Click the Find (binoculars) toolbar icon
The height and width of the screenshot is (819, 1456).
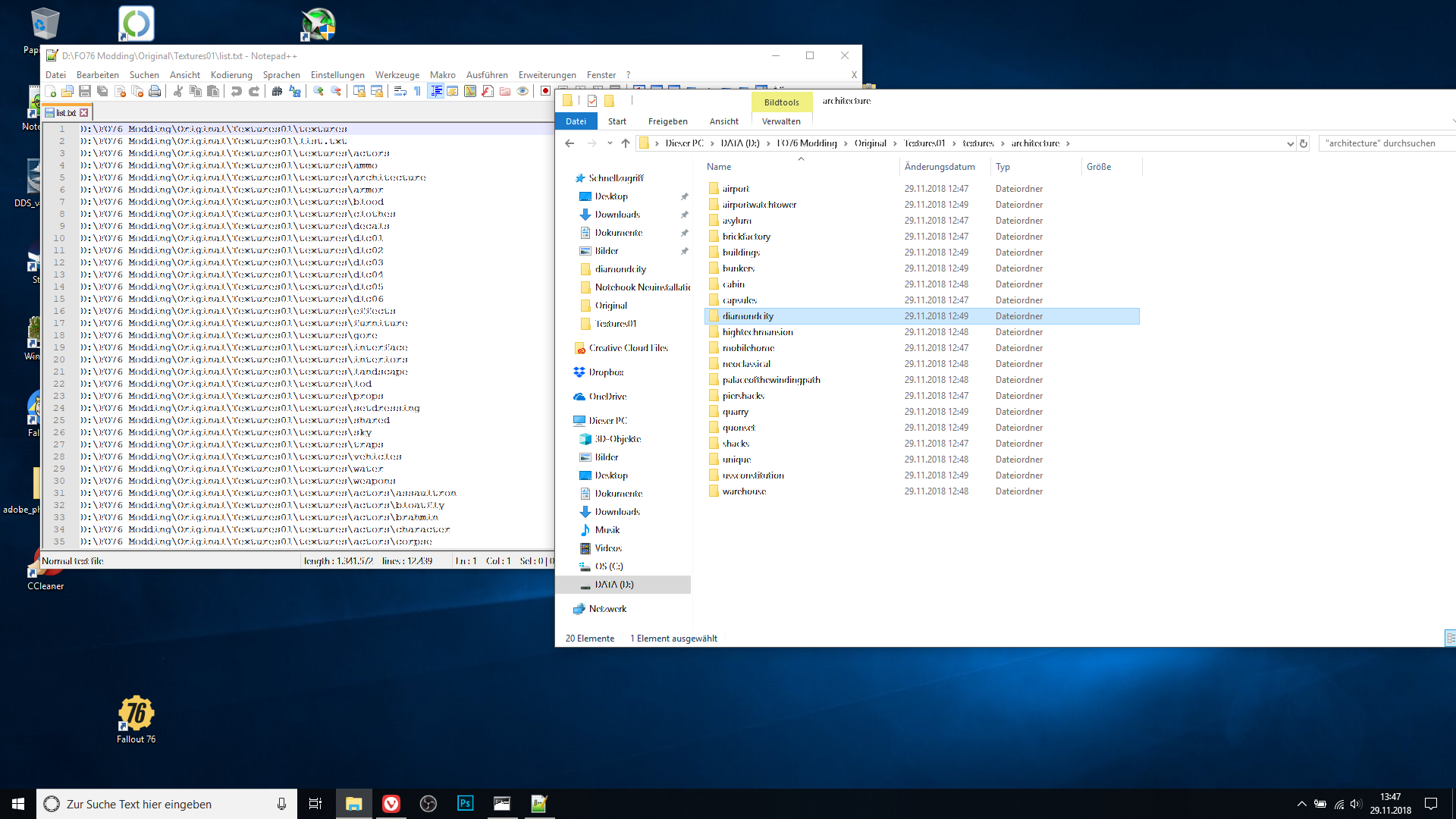pyautogui.click(x=277, y=91)
